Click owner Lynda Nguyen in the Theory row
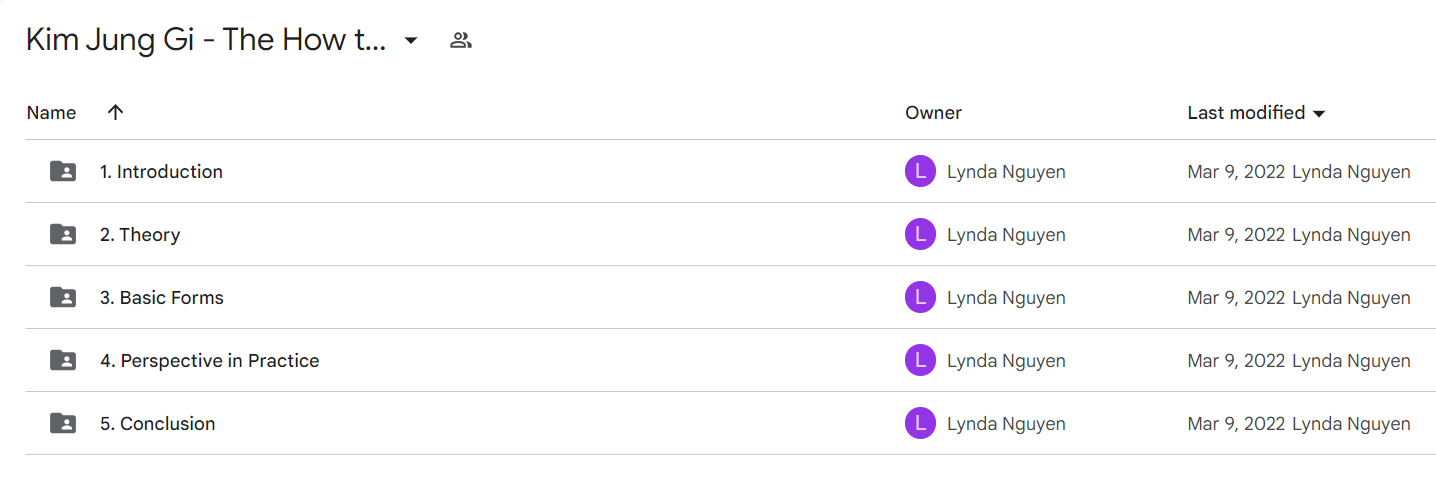The width and height of the screenshot is (1436, 498). pos(1006,234)
